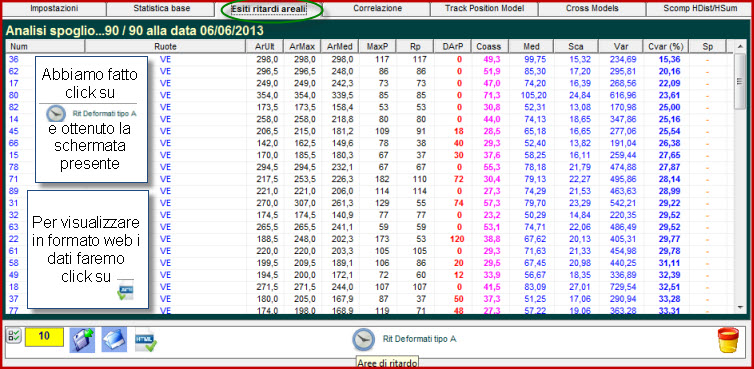Click the folder export icon with green arrow

coord(82,340)
